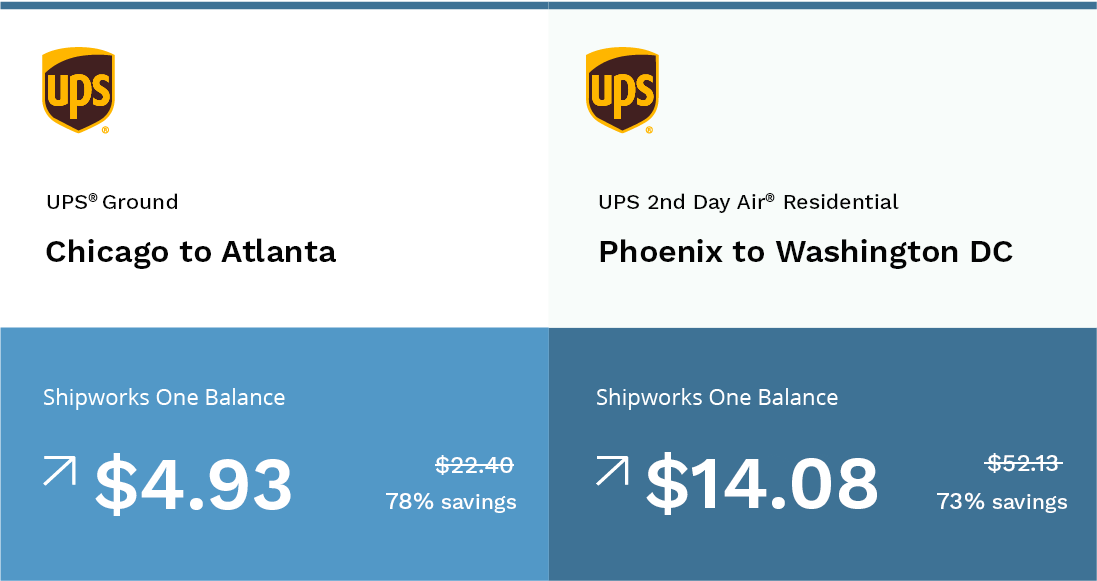
Task: Click the crossed-out $52.13 price
Action: tap(1024, 463)
